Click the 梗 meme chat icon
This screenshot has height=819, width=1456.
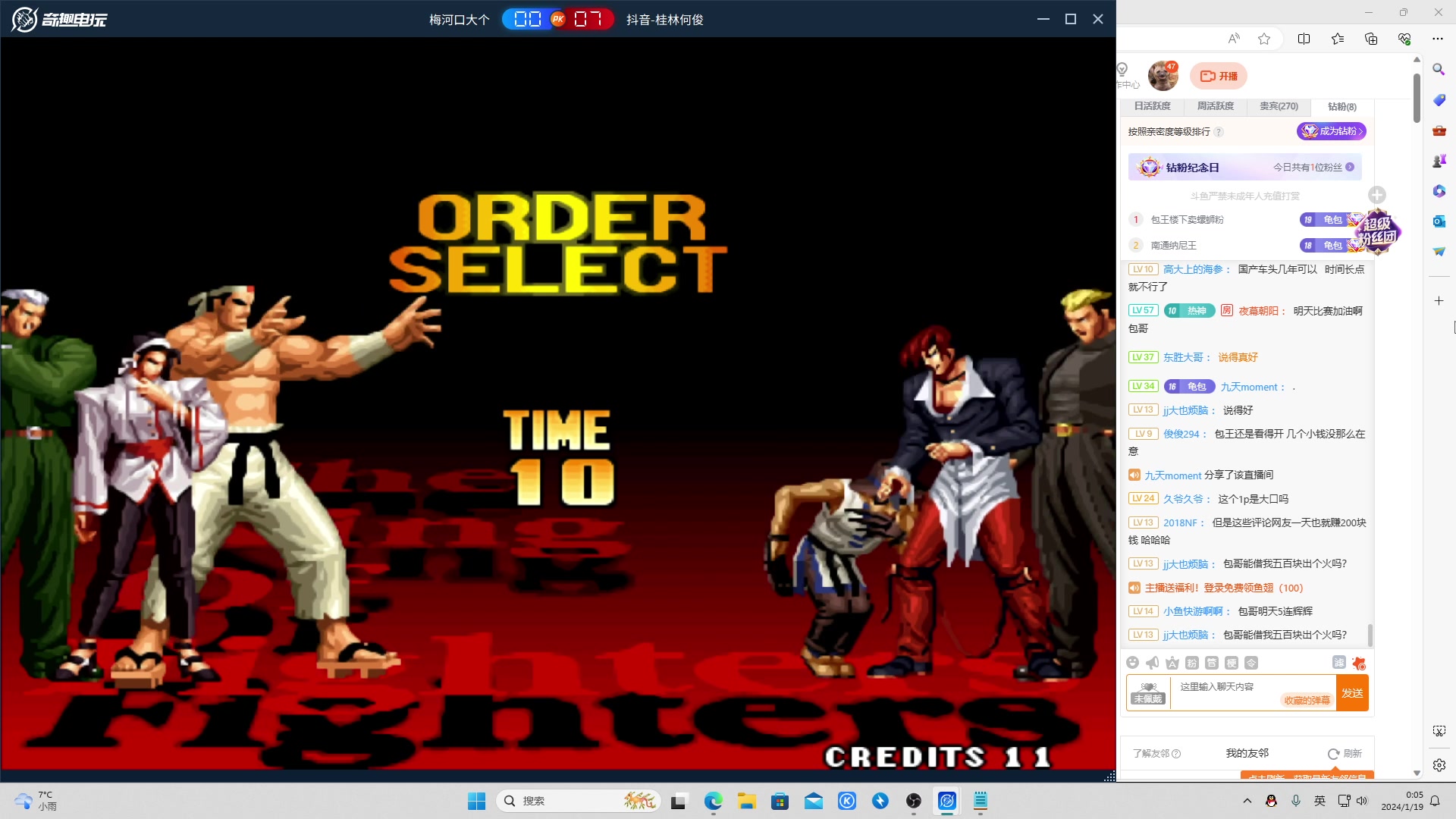click(x=1232, y=663)
